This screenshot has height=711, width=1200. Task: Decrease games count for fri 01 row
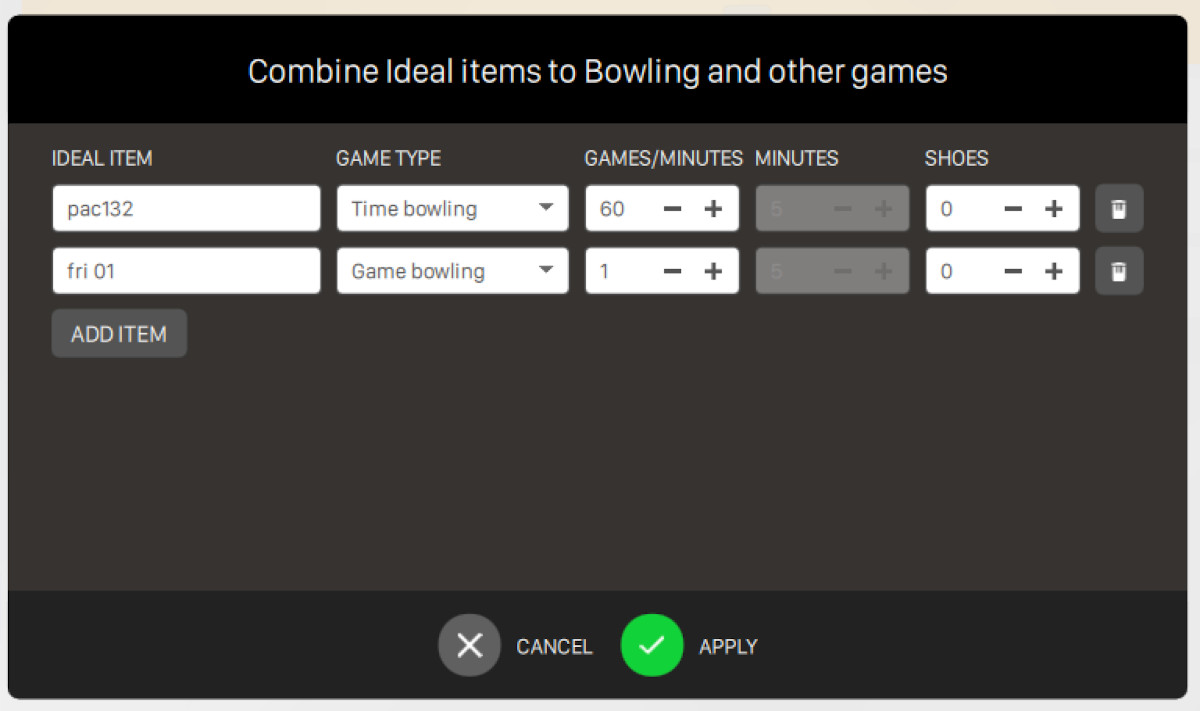click(x=673, y=271)
